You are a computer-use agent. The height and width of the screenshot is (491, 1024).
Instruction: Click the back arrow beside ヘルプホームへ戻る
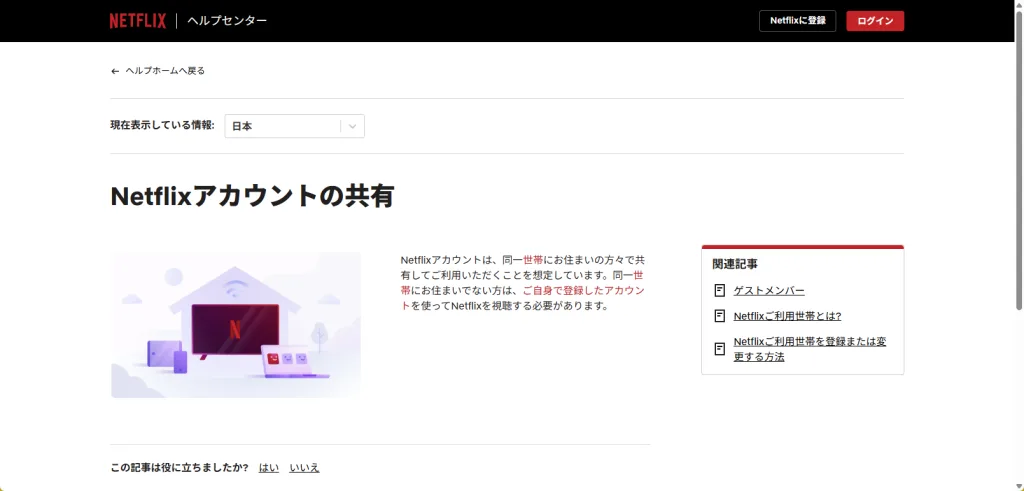tap(115, 71)
